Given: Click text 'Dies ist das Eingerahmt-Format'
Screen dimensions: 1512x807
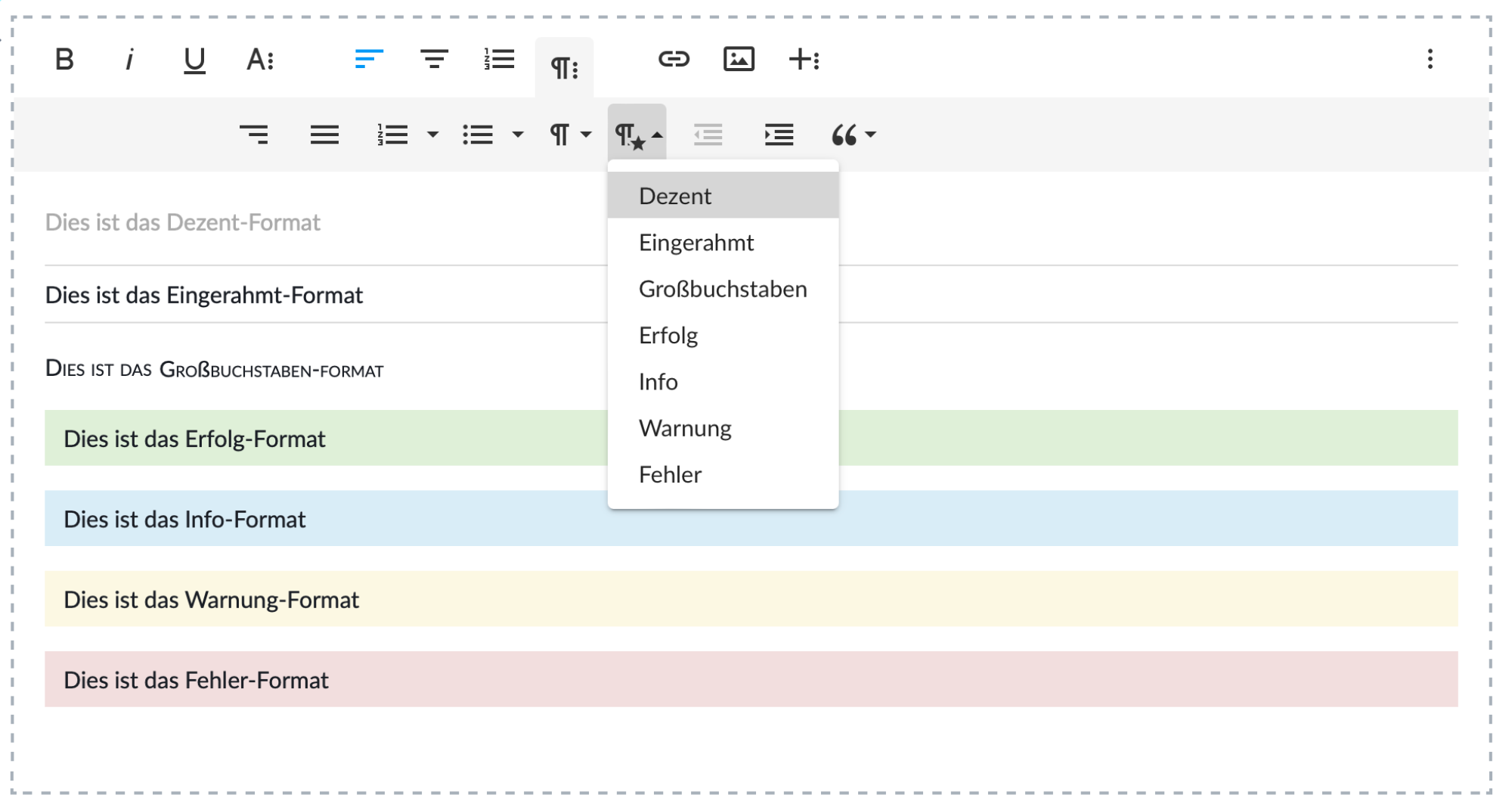Looking at the screenshot, I should point(203,295).
